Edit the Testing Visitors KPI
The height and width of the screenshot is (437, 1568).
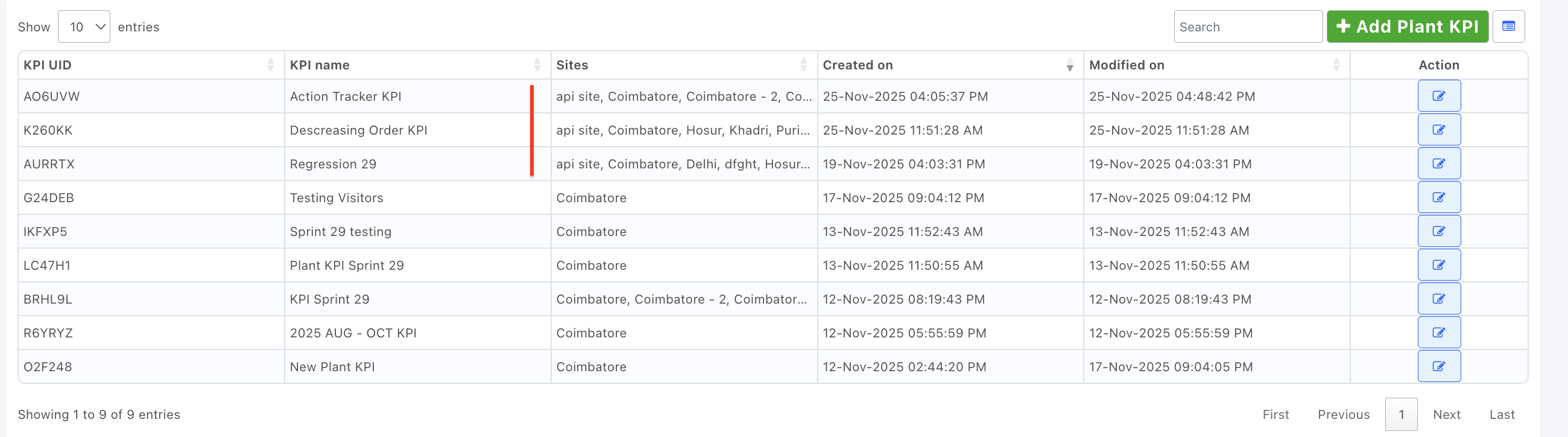[1438, 197]
